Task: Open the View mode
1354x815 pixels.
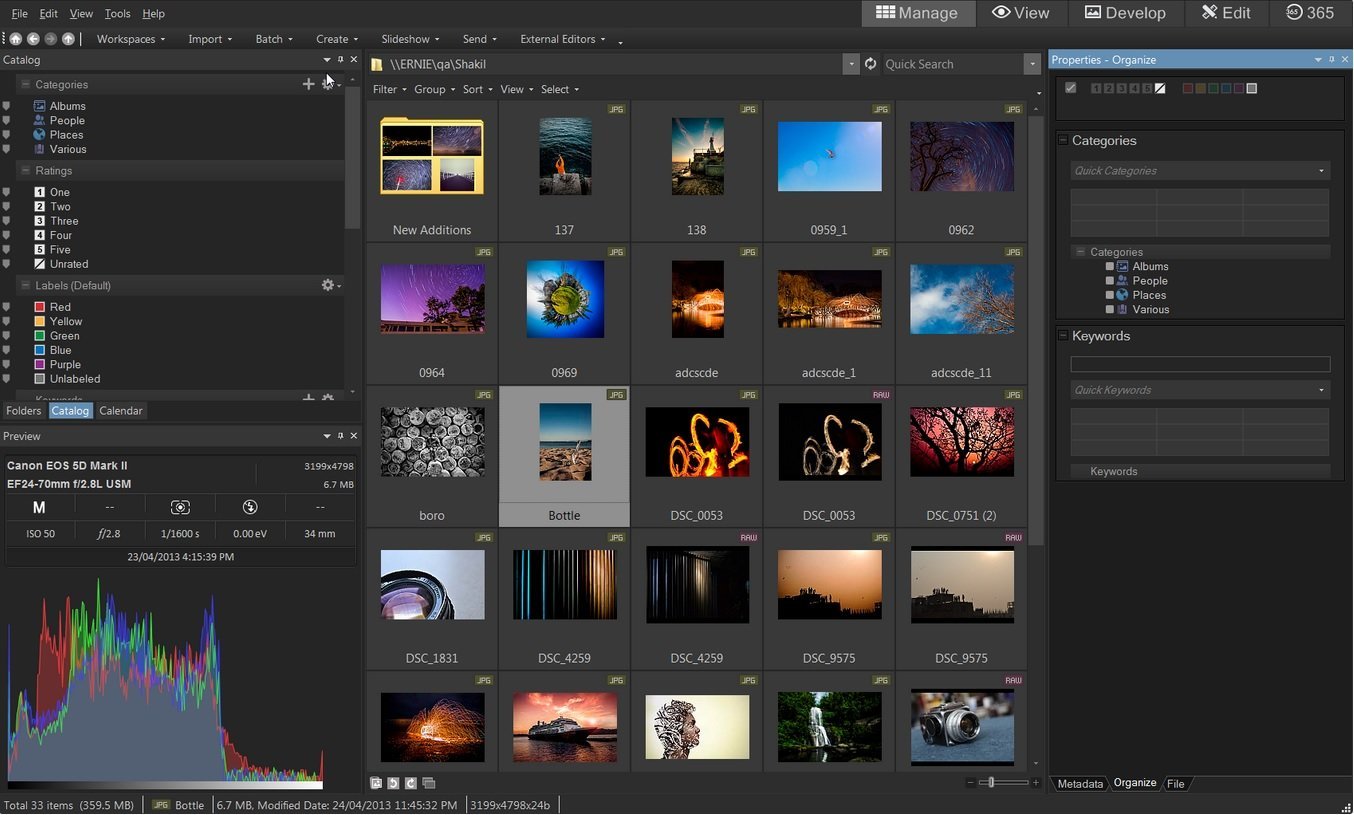Action: pyautogui.click(x=1021, y=13)
